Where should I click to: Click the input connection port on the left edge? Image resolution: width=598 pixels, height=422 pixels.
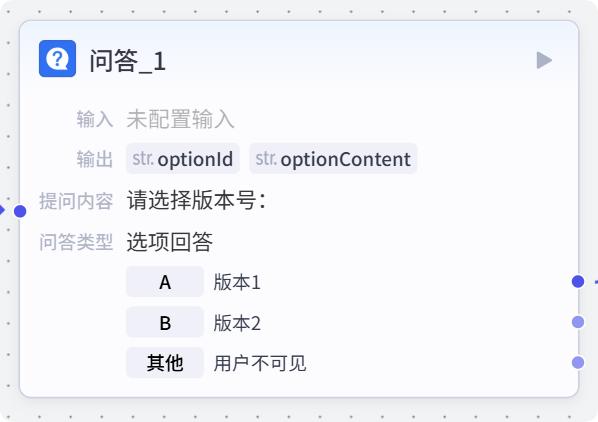click(x=20, y=211)
